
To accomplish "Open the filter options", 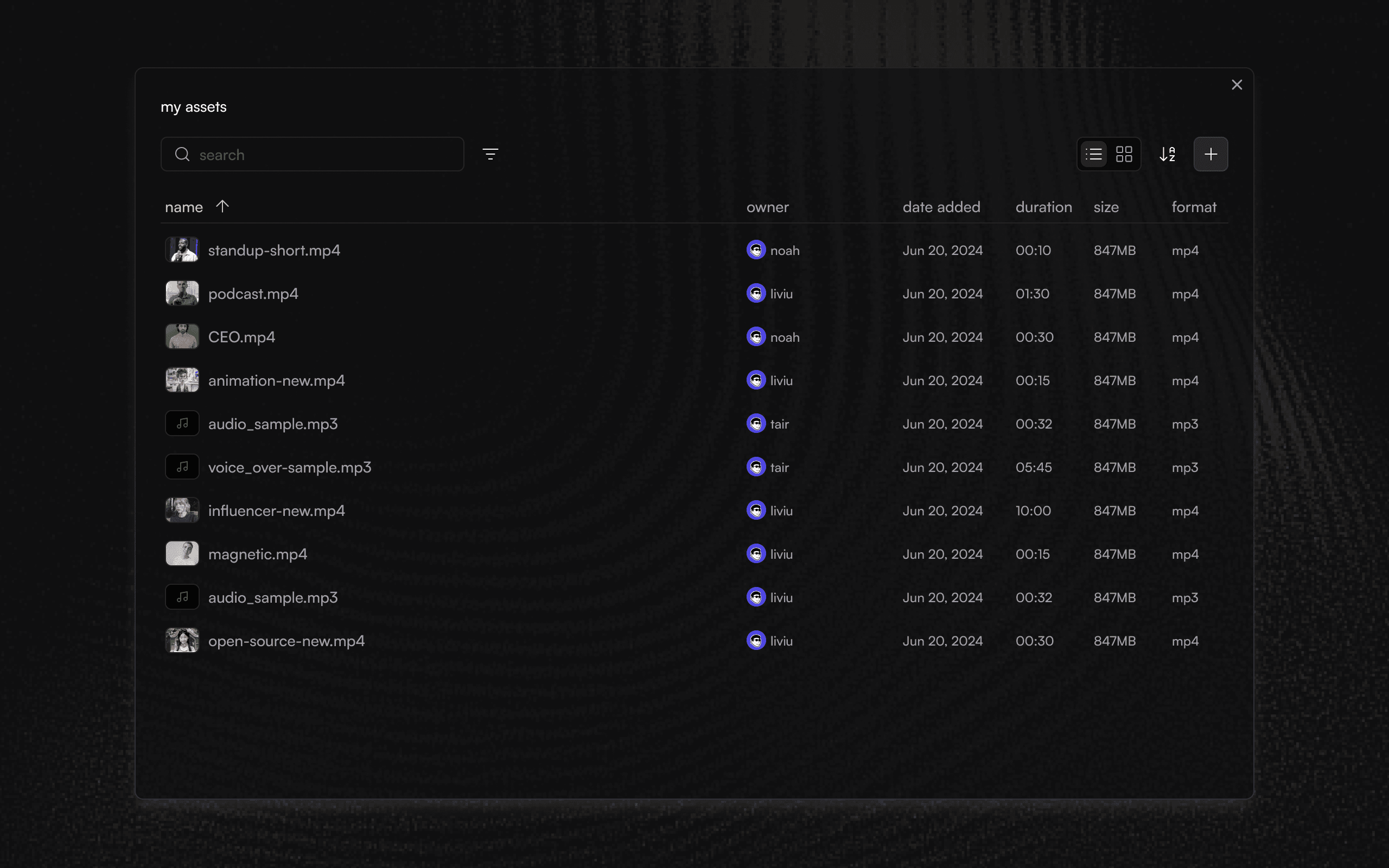I will coord(490,154).
